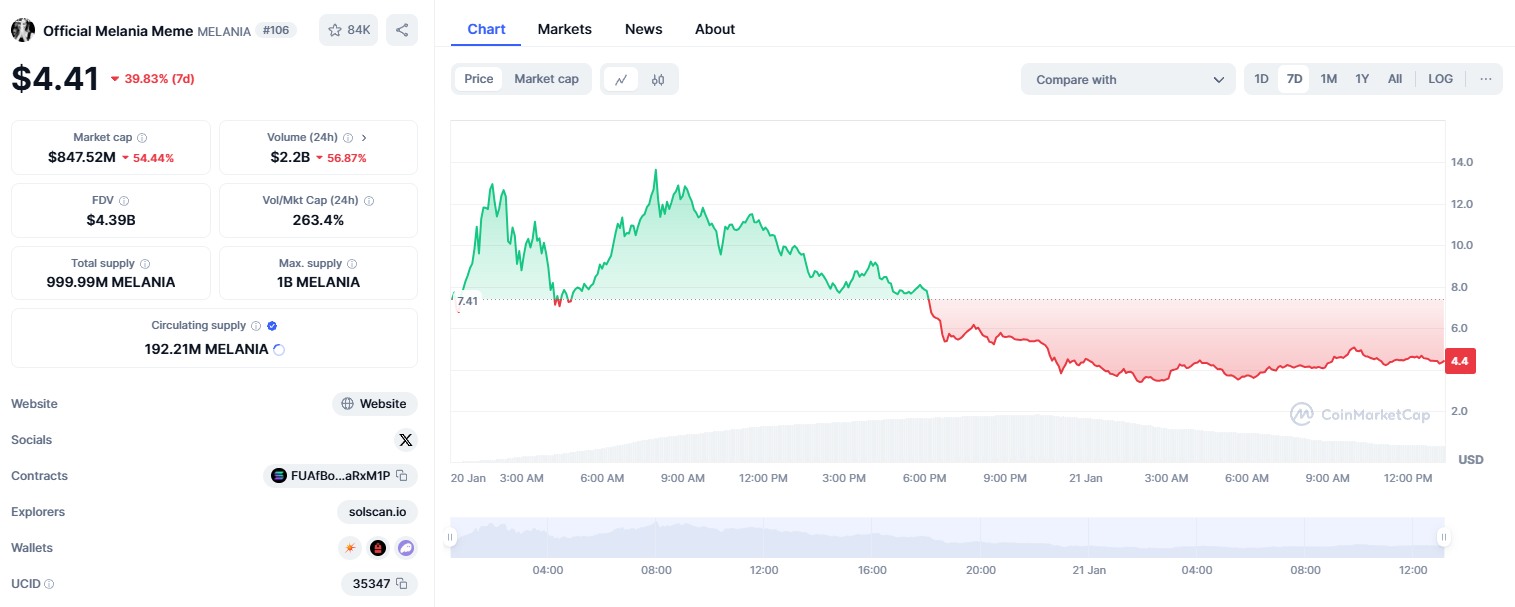Viewport: 1515px width, 607px height.
Task: Click the FDV info icon
Action: coord(124,201)
